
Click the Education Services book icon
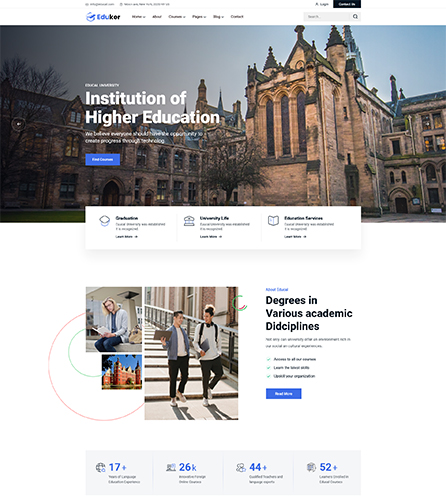[x=273, y=221]
